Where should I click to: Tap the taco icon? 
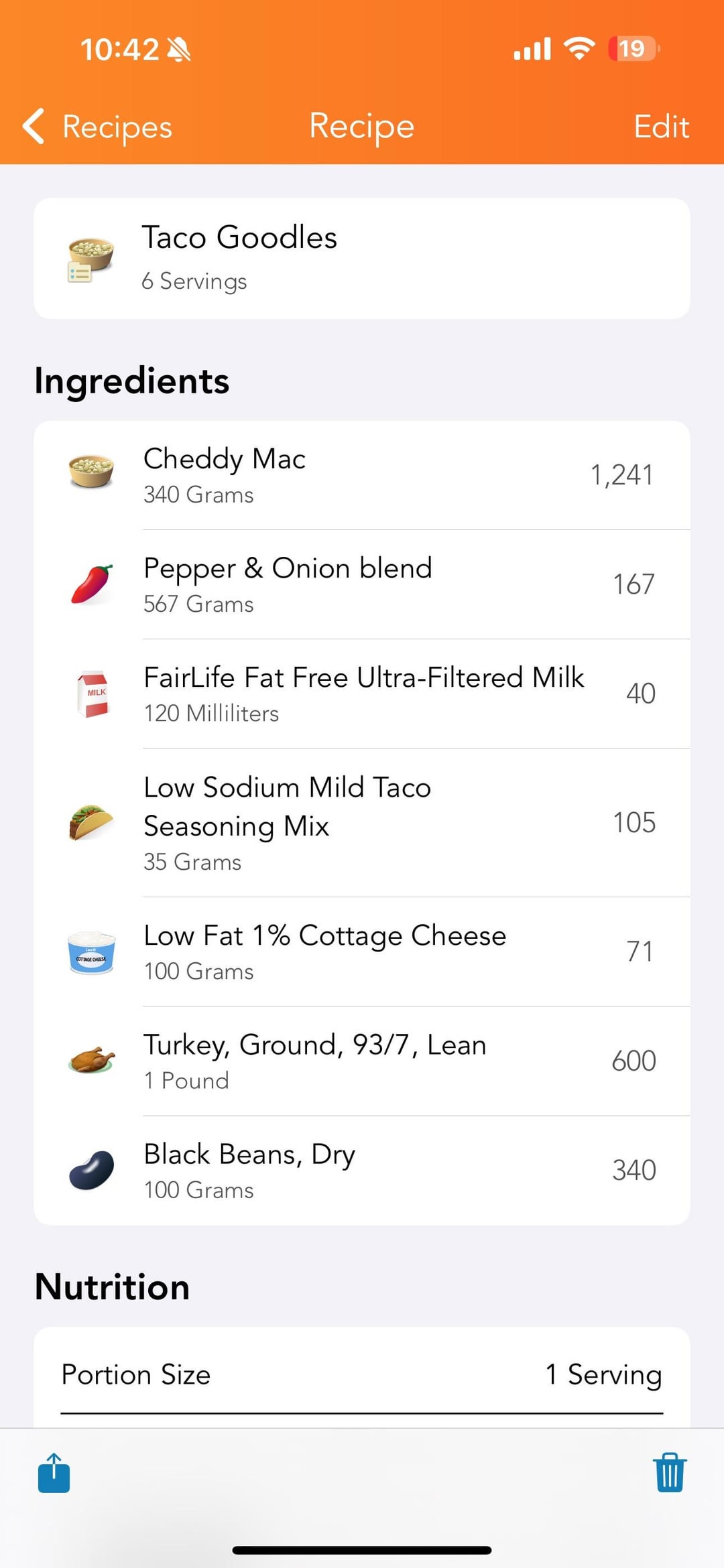pyautogui.click(x=91, y=822)
